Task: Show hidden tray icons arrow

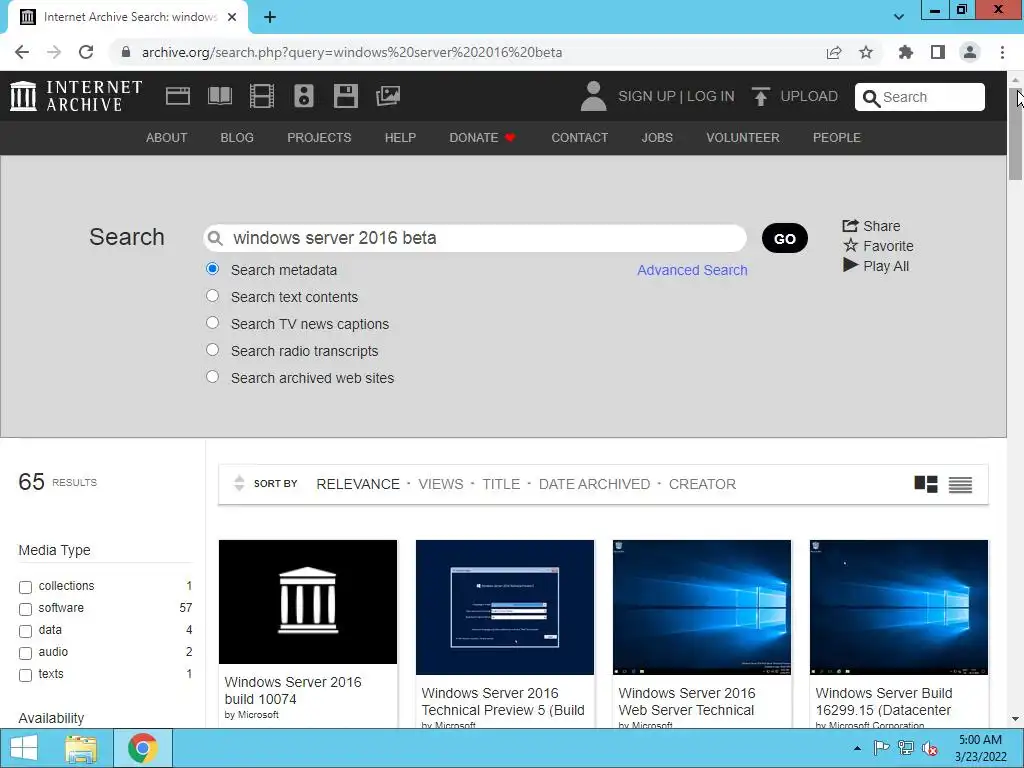Action: point(857,748)
